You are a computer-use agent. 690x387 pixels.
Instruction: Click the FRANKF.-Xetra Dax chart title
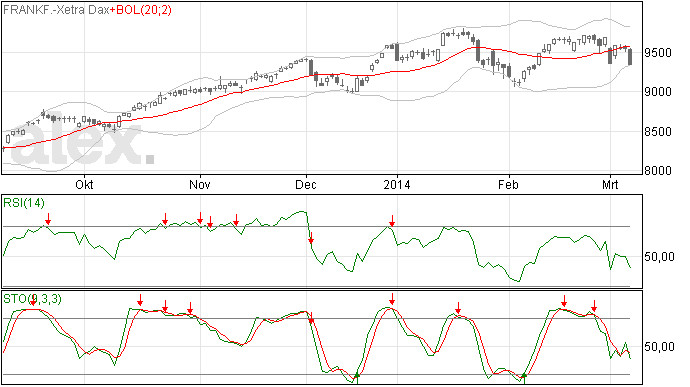56,10
